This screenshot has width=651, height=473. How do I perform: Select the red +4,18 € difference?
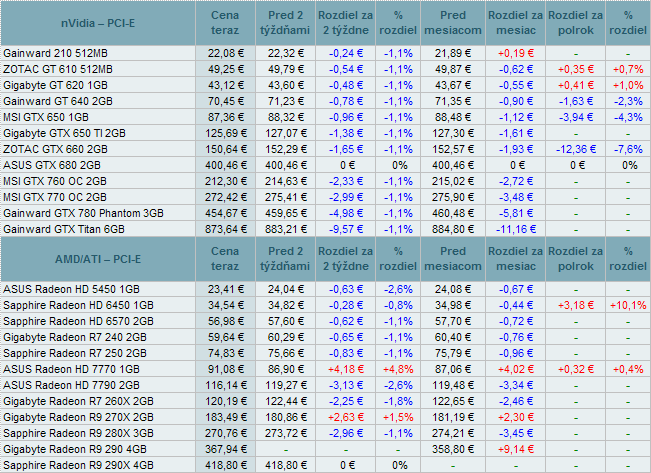345,370
